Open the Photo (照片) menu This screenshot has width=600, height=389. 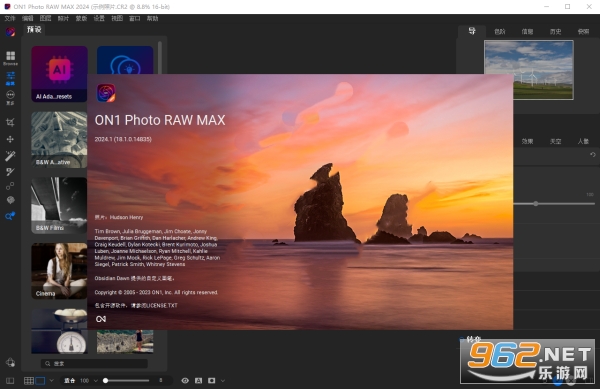pos(63,18)
